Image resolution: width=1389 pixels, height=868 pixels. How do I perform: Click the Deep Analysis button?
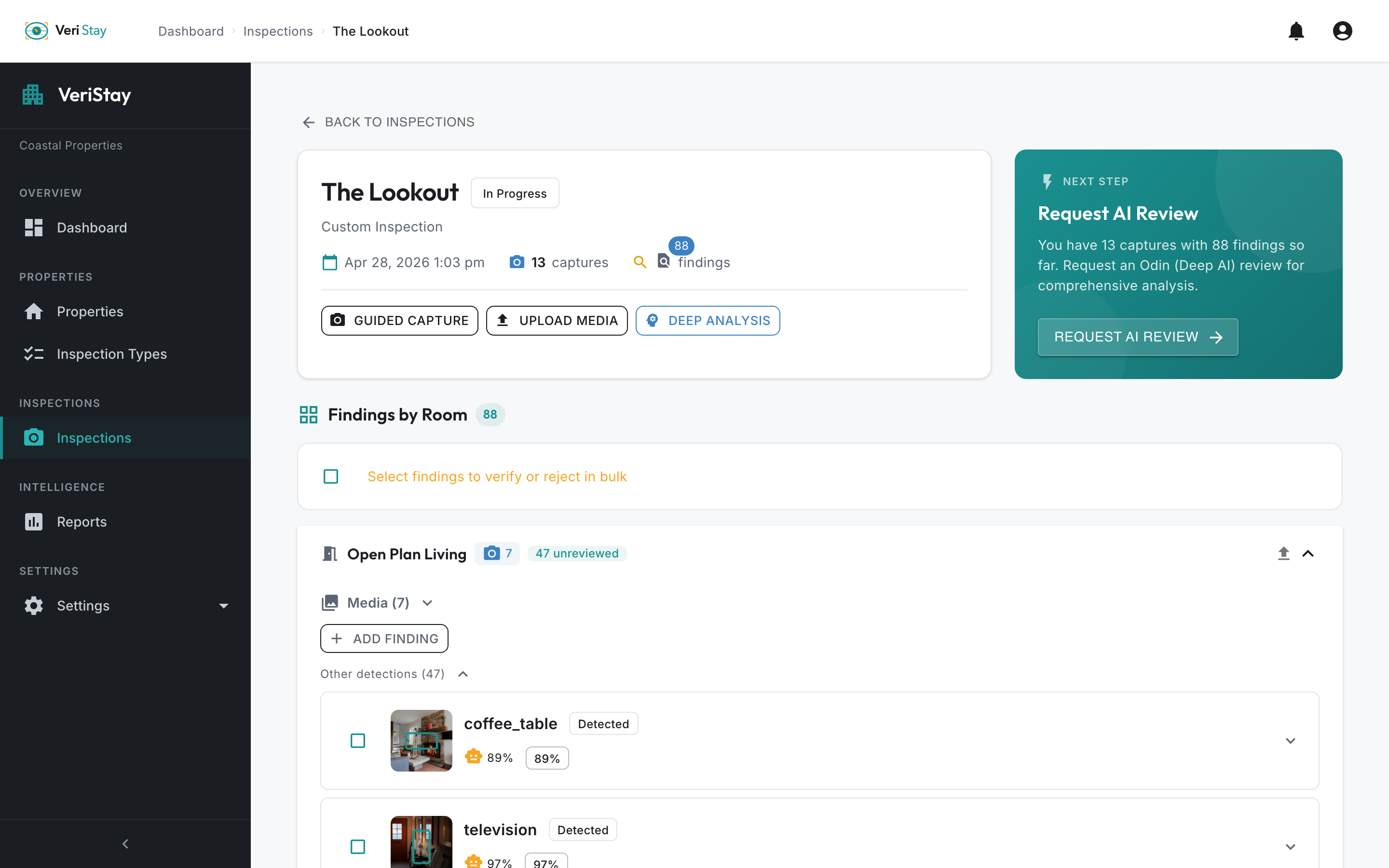pos(707,320)
